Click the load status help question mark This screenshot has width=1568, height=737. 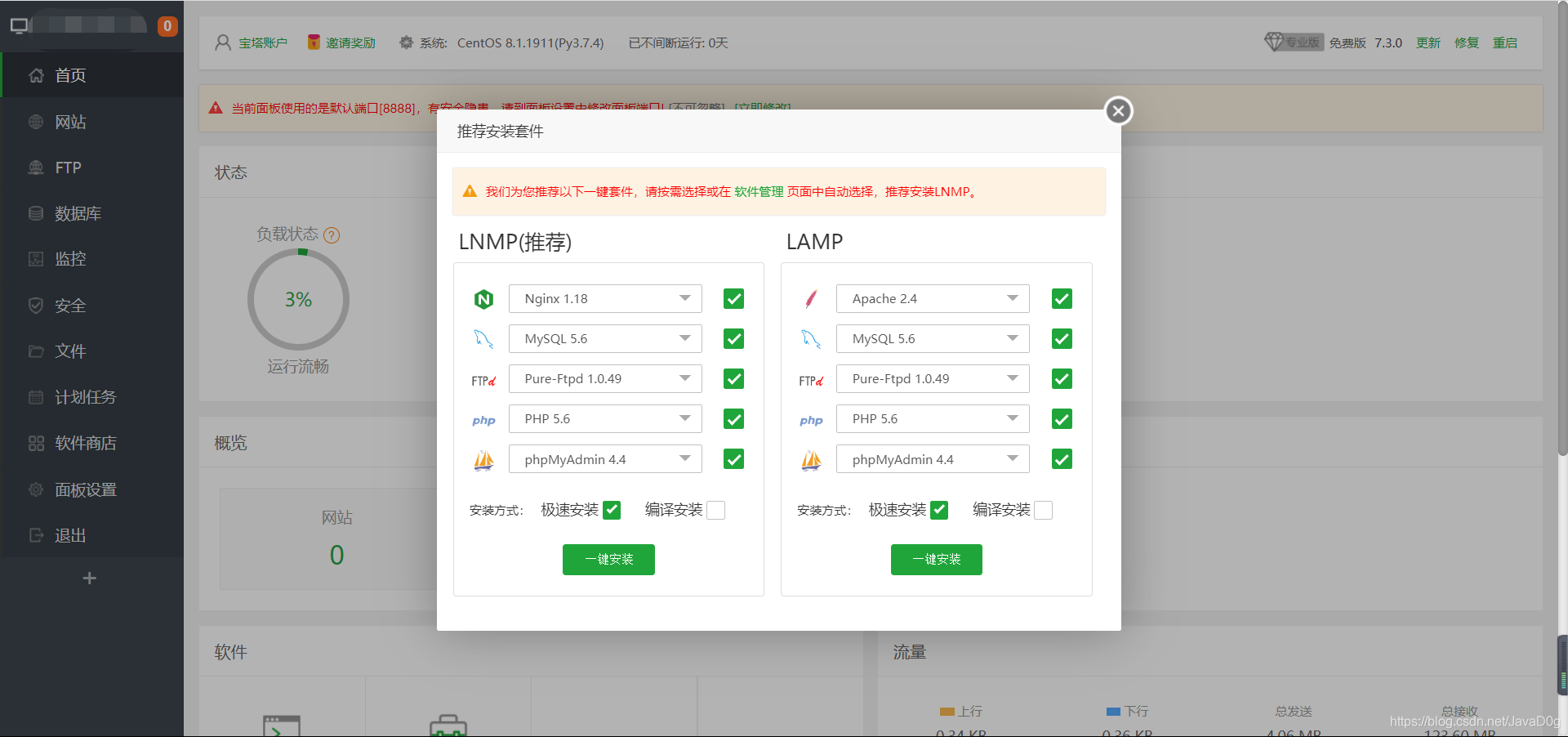(332, 235)
